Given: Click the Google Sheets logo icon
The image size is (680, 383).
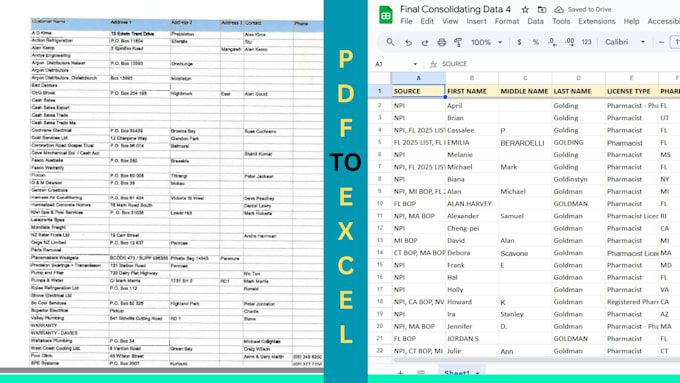Looking at the screenshot, I should pos(386,15).
